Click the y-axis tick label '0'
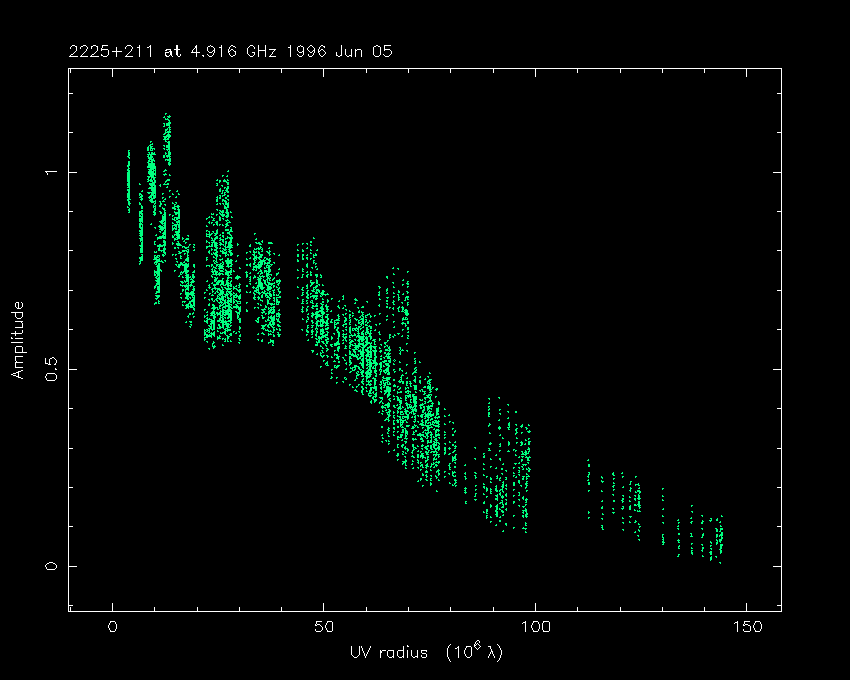The width and height of the screenshot is (850, 680). tap(45, 566)
